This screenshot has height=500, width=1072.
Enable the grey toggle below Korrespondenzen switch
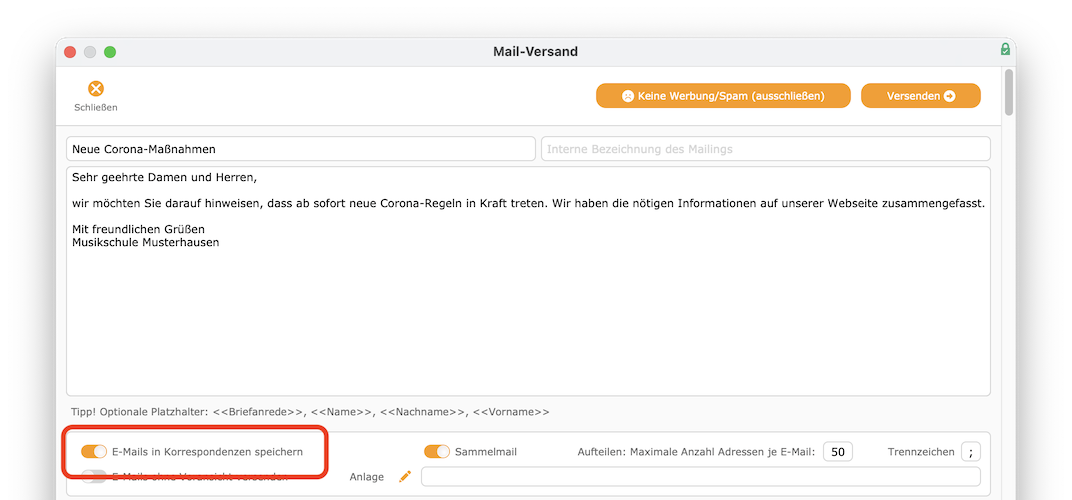(x=94, y=476)
